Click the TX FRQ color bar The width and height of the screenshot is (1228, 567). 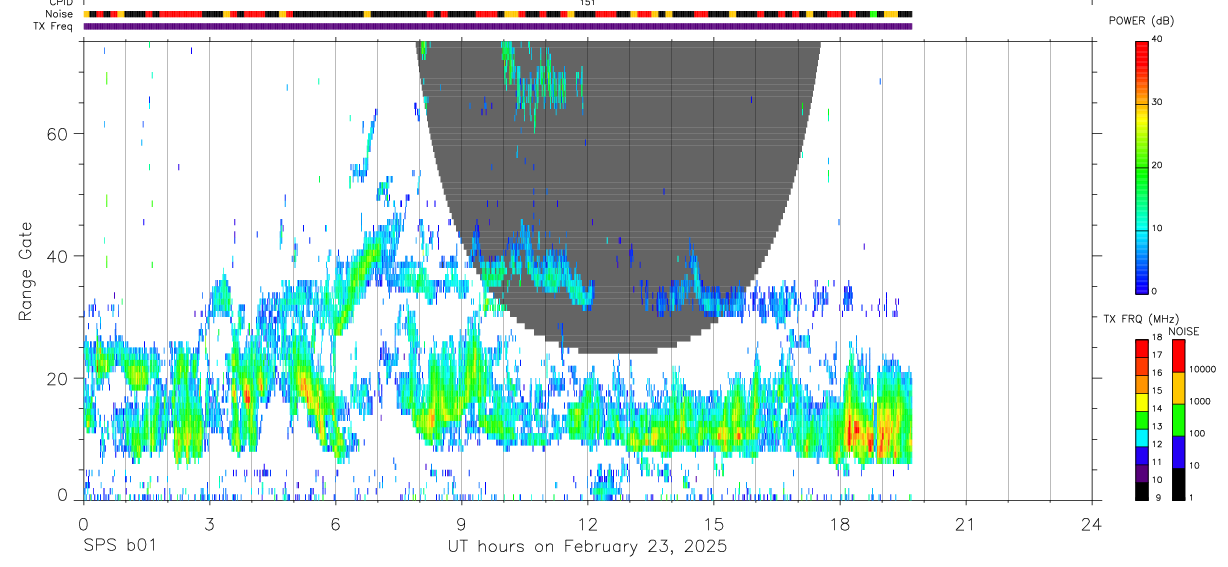coord(1141,420)
